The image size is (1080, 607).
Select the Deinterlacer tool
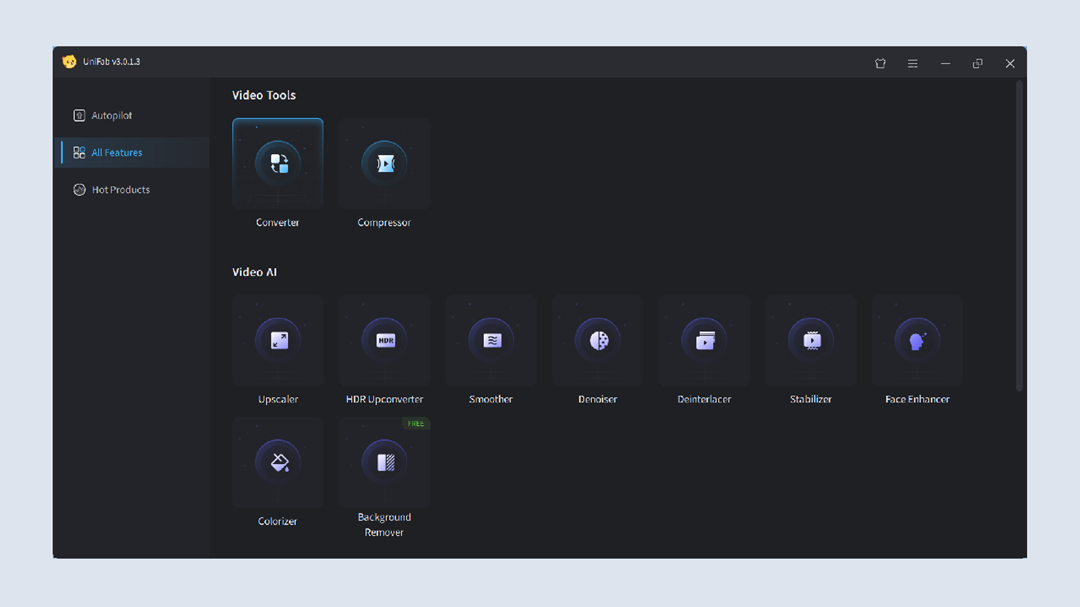click(704, 340)
